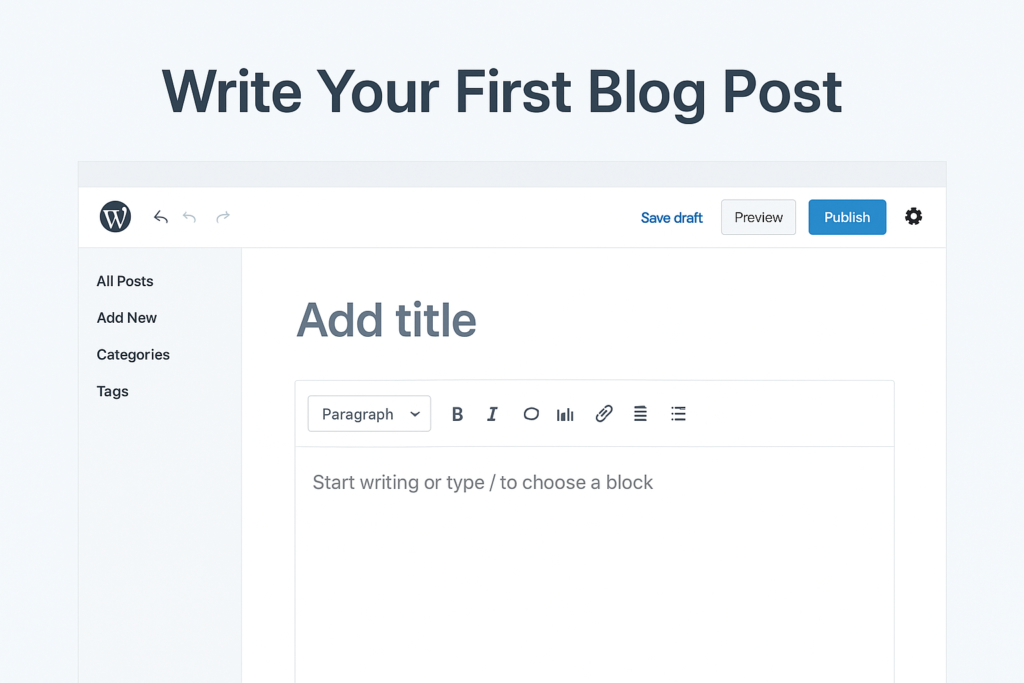Image resolution: width=1024 pixels, height=683 pixels.
Task: Select Add New in the sidebar
Action: tap(127, 318)
